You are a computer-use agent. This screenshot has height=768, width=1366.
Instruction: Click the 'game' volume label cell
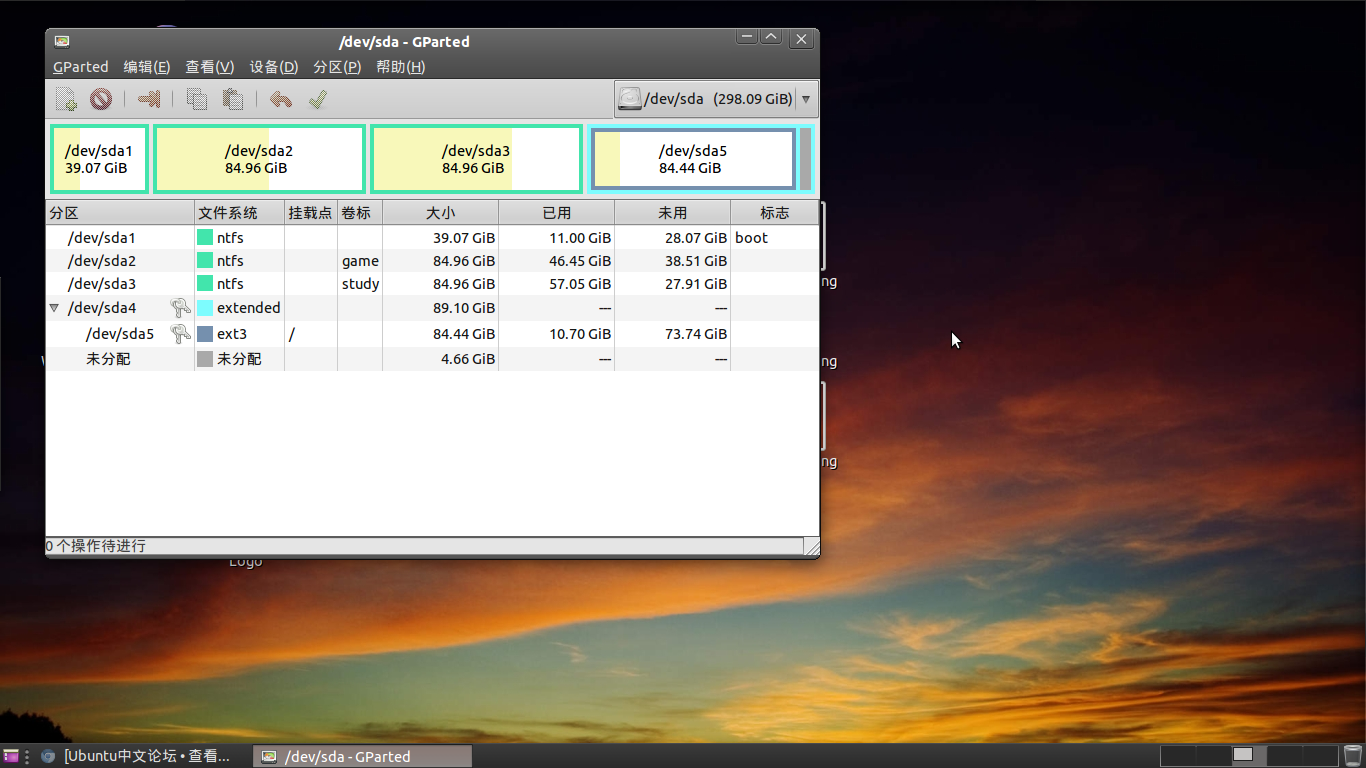[360, 261]
